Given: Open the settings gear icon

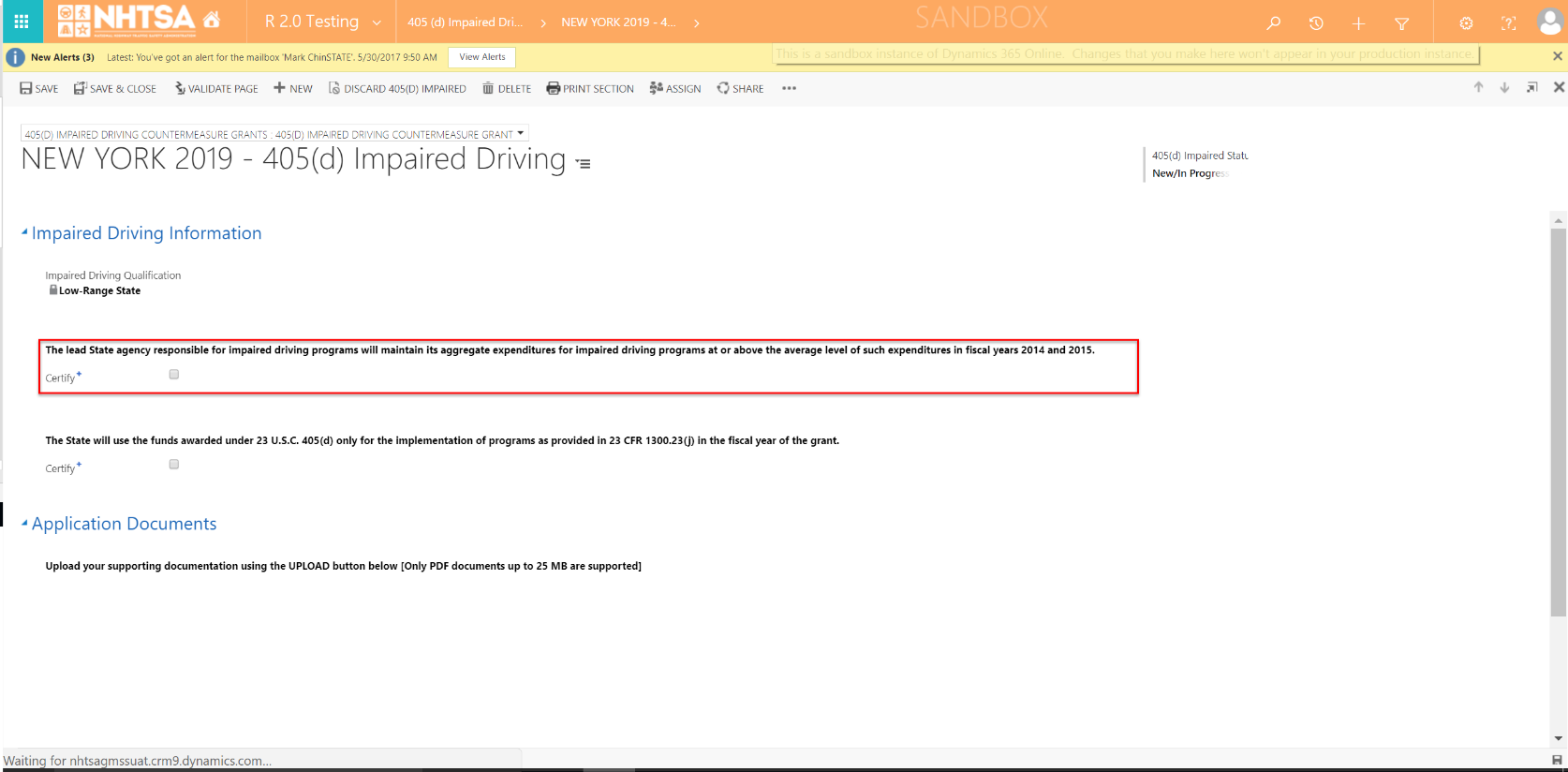Looking at the screenshot, I should [x=1466, y=22].
